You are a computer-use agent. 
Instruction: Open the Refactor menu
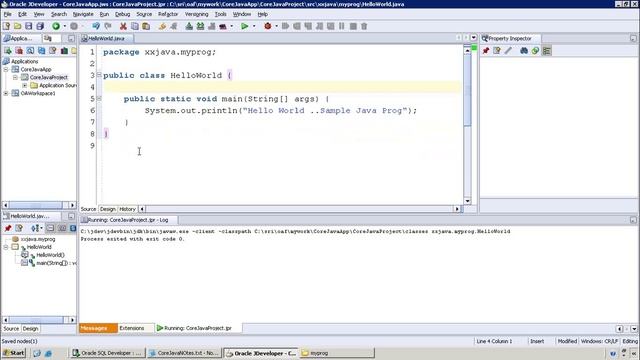168,14
